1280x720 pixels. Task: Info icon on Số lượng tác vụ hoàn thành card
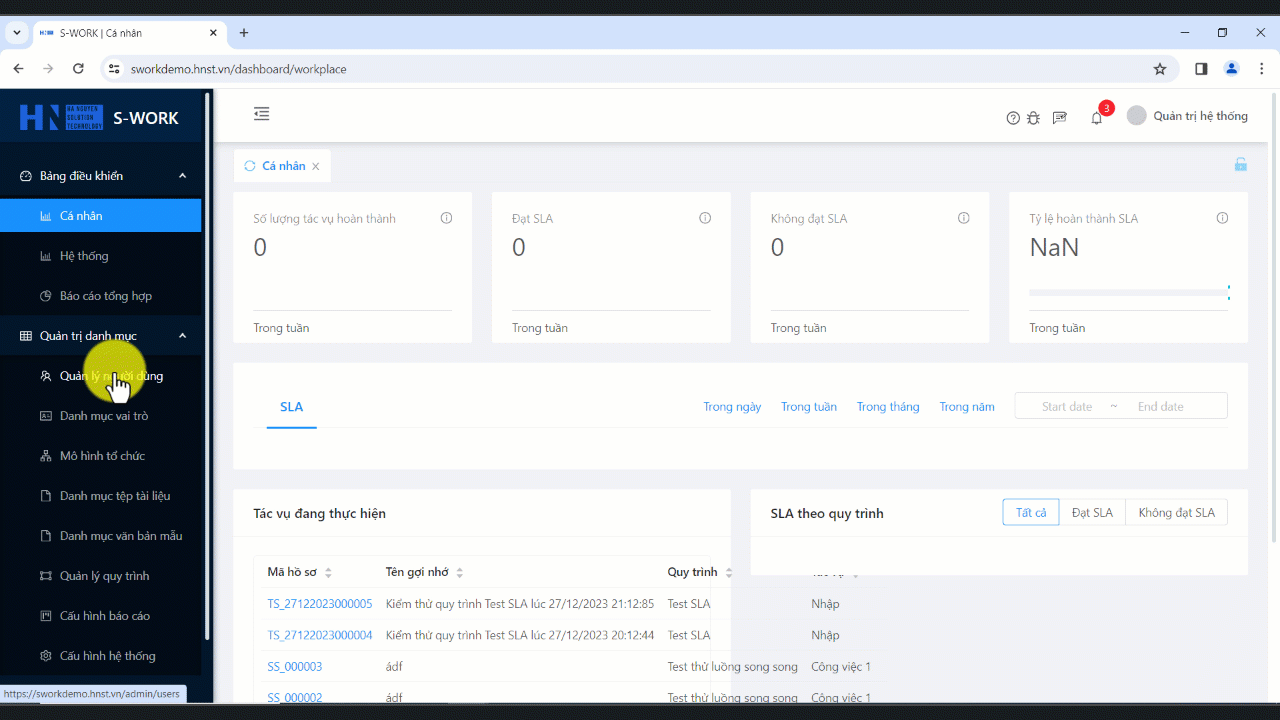tap(446, 218)
